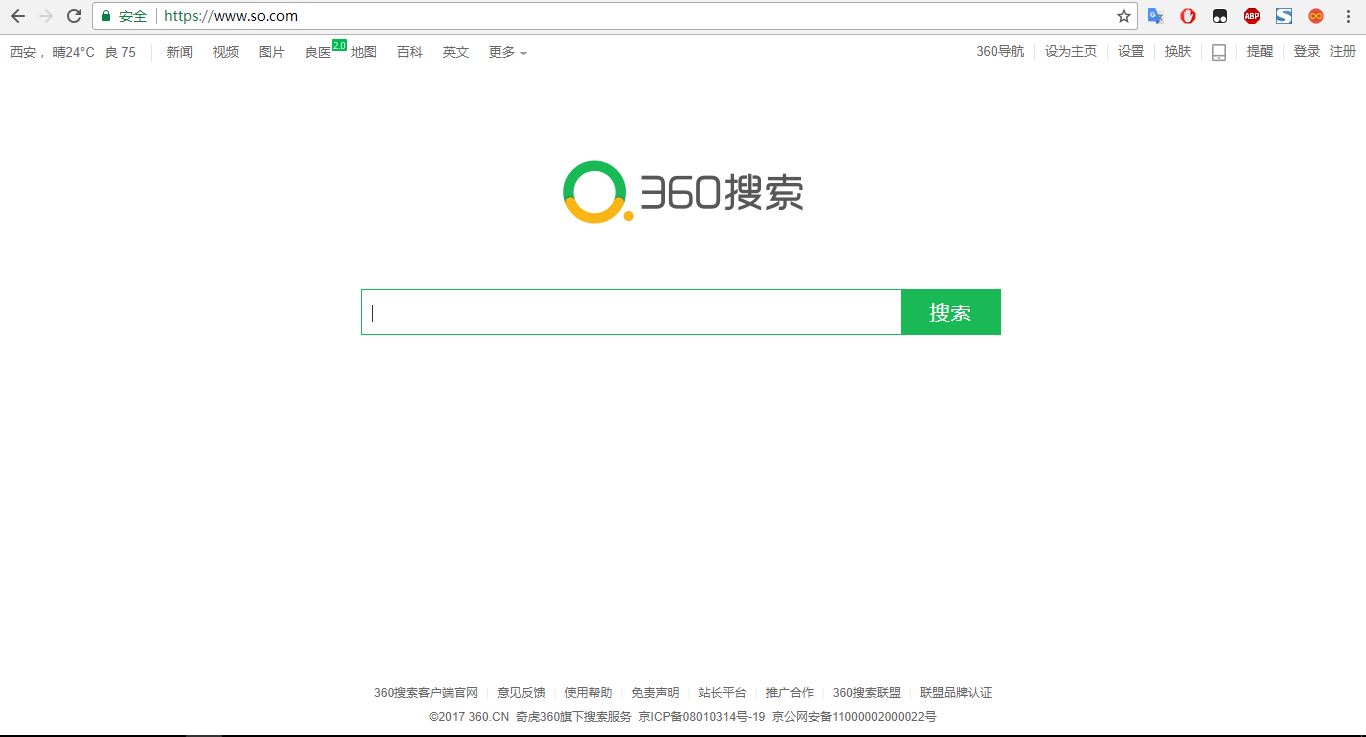The width and height of the screenshot is (1366, 737).
Task: Click 注册 to register
Action: pos(1343,52)
